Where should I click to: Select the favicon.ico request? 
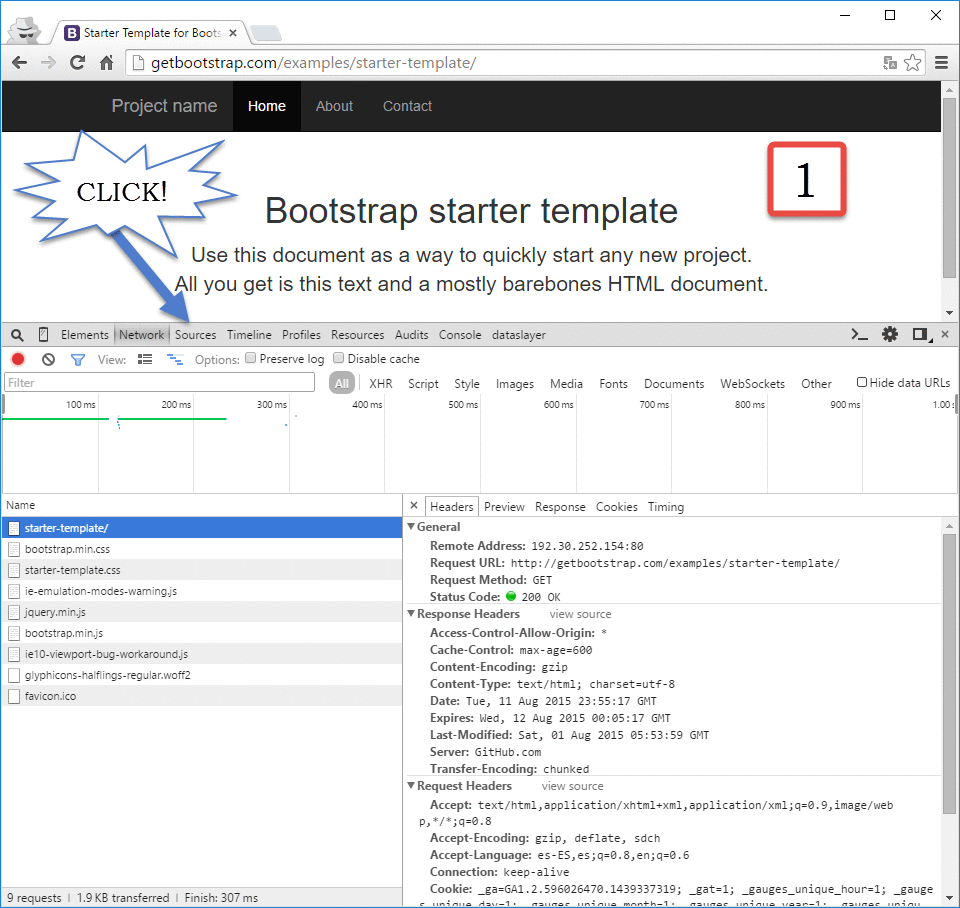click(202, 696)
